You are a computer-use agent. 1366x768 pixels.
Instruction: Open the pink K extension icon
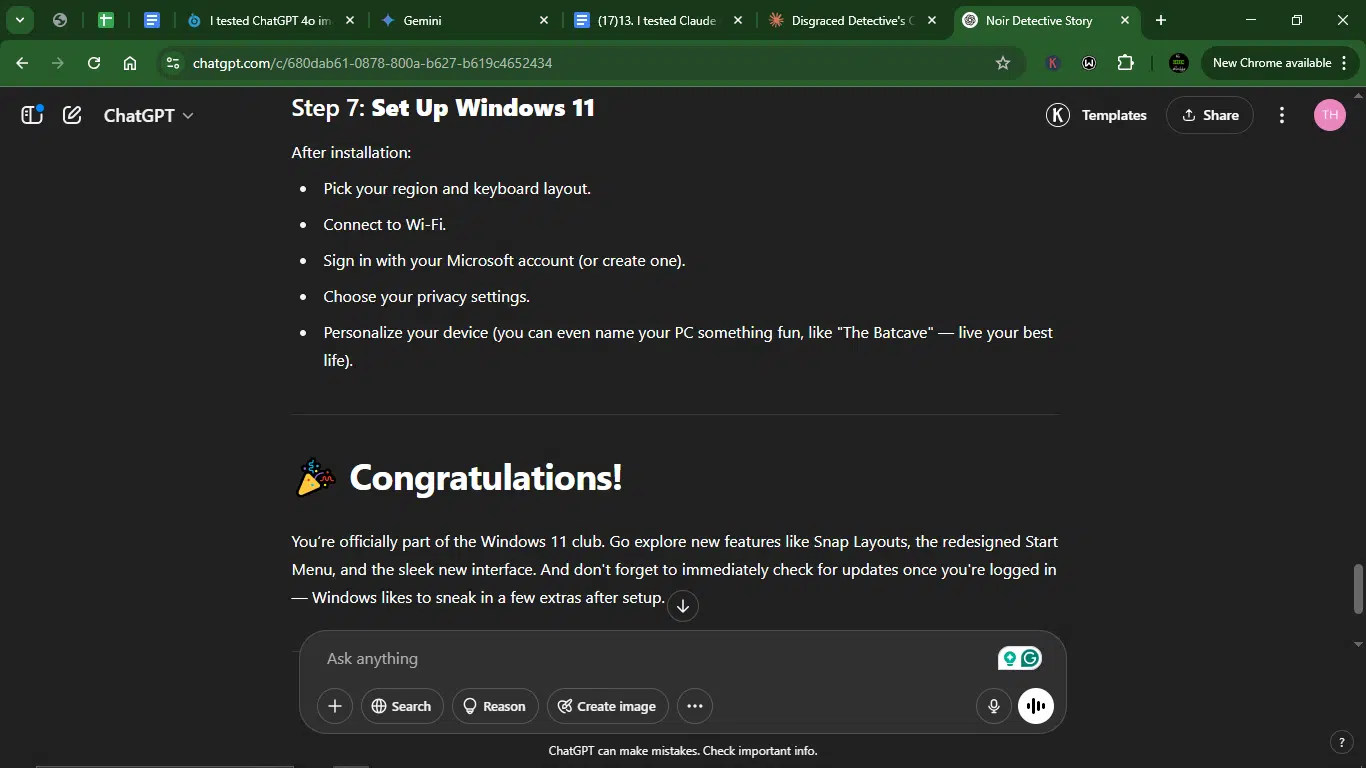pos(1052,63)
